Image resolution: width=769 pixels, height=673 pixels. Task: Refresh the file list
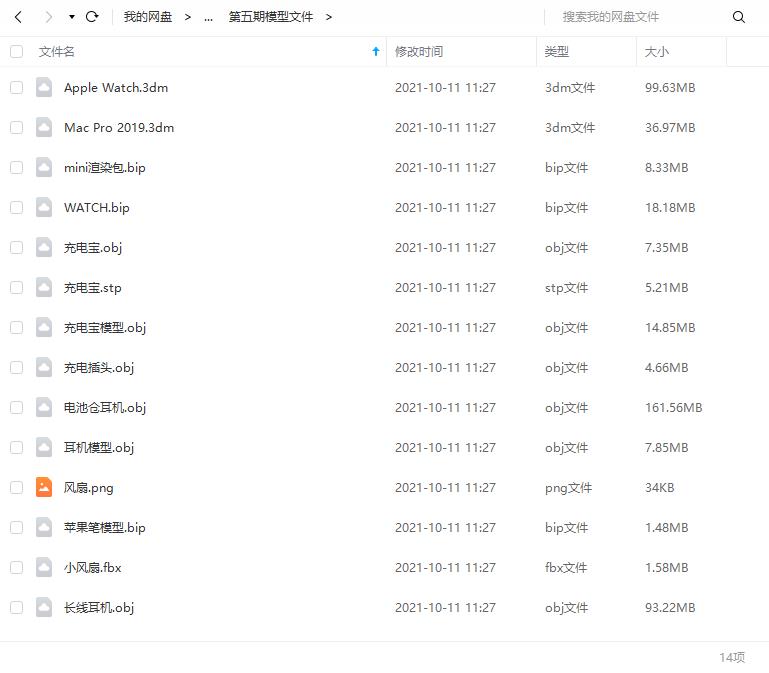92,17
